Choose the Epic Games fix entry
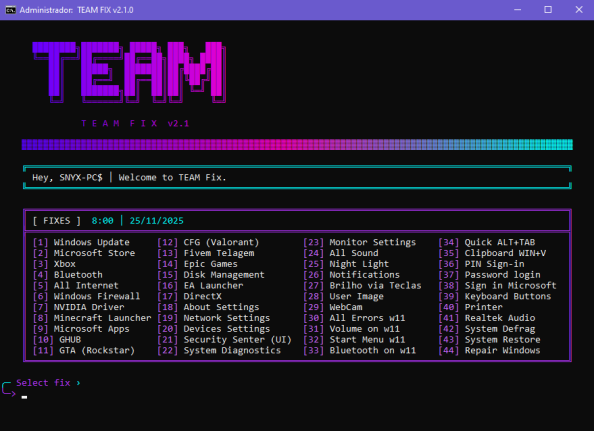Viewport: 594px width, 431px height. 197,264
